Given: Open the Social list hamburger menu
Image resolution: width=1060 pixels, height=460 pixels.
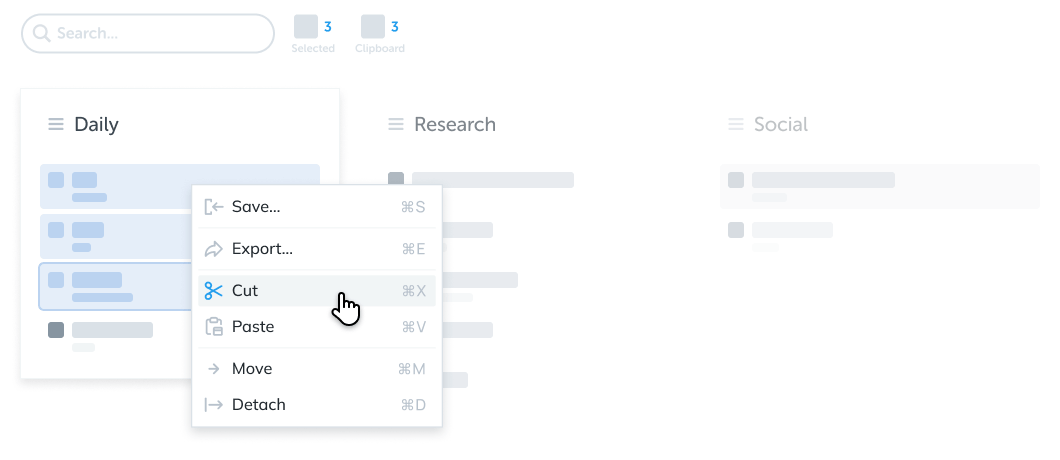Looking at the screenshot, I should coord(736,125).
